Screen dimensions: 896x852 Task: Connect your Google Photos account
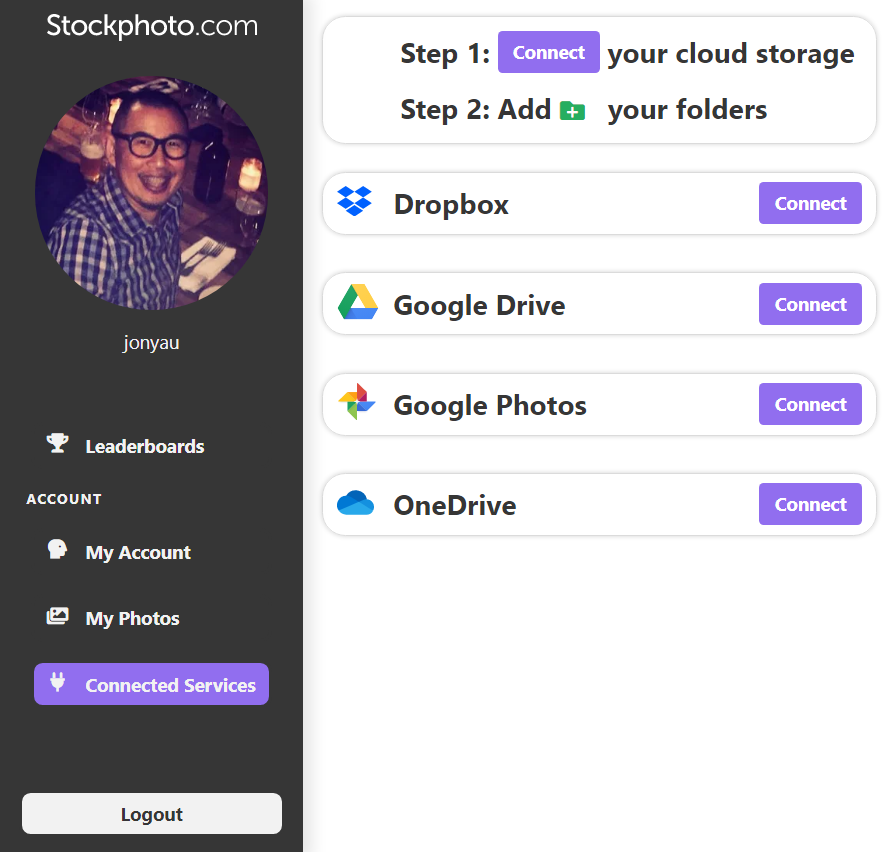tap(810, 404)
